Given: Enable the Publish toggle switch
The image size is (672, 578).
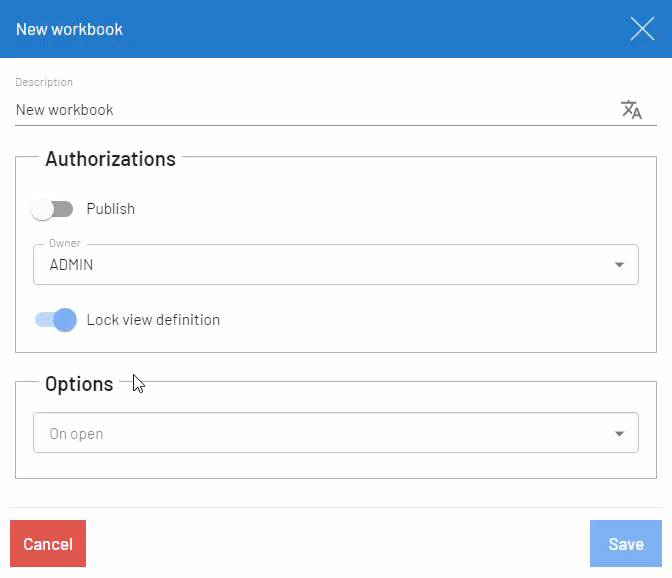Looking at the screenshot, I should coord(52,209).
